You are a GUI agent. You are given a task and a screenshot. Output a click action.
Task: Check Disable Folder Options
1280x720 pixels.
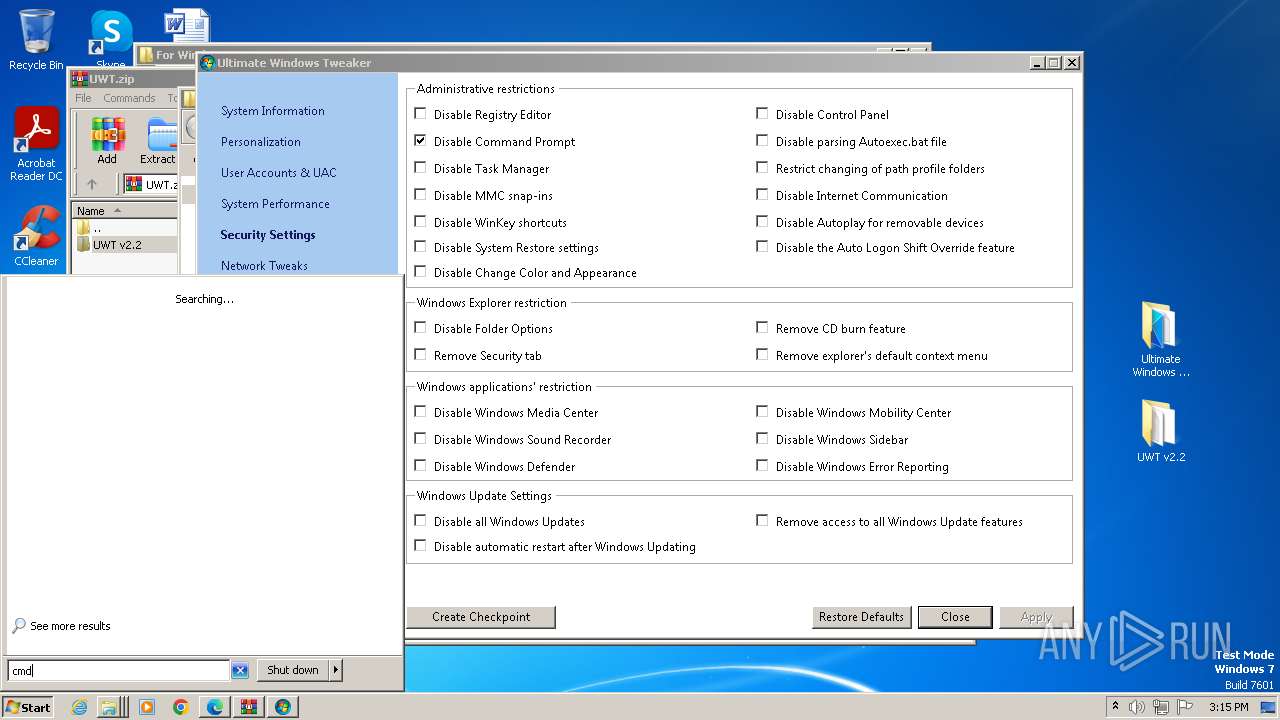click(x=420, y=328)
